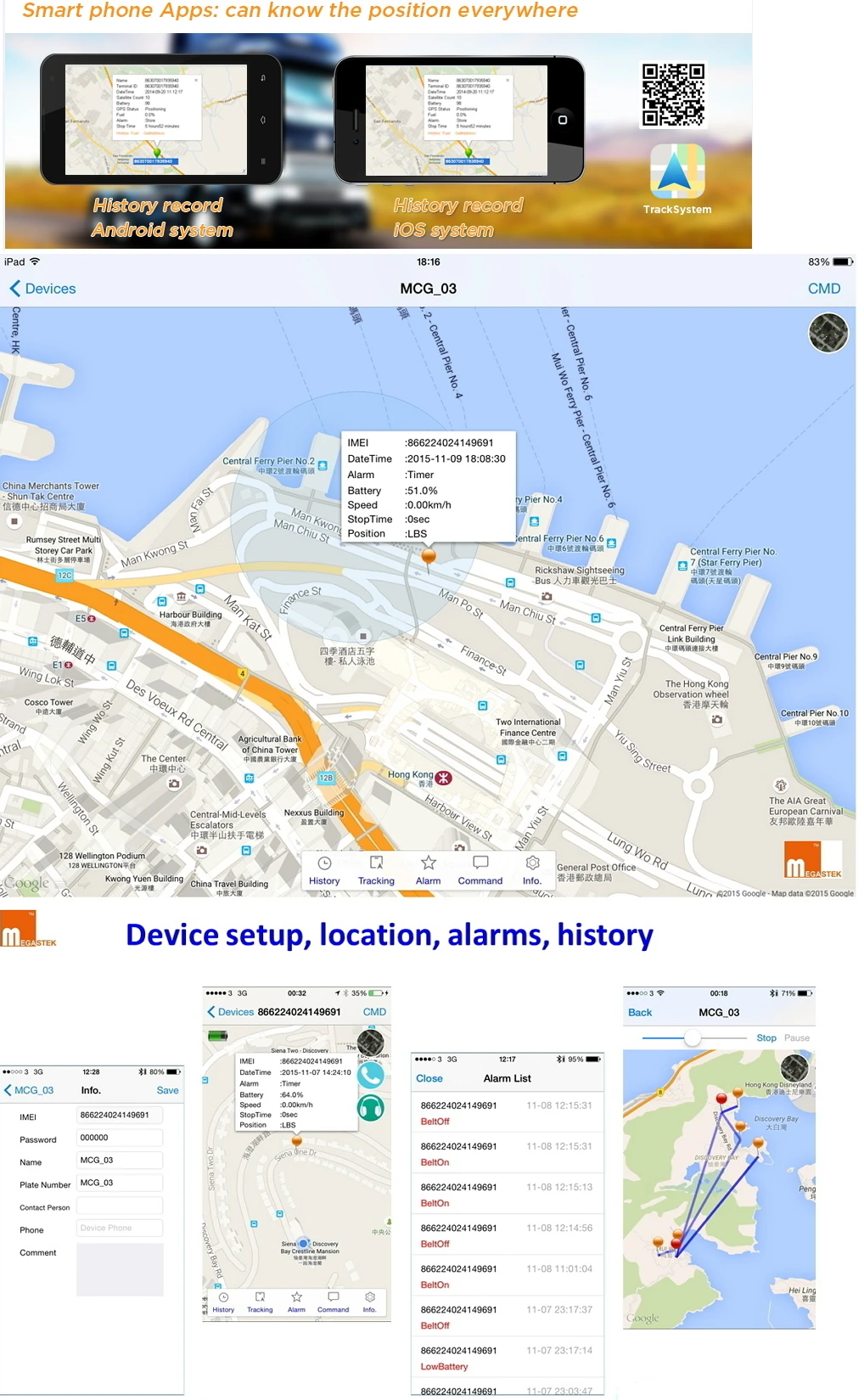The height and width of the screenshot is (1400, 864).
Task: Tap CMD on the phone map screen
Action: pyautogui.click(x=374, y=1012)
